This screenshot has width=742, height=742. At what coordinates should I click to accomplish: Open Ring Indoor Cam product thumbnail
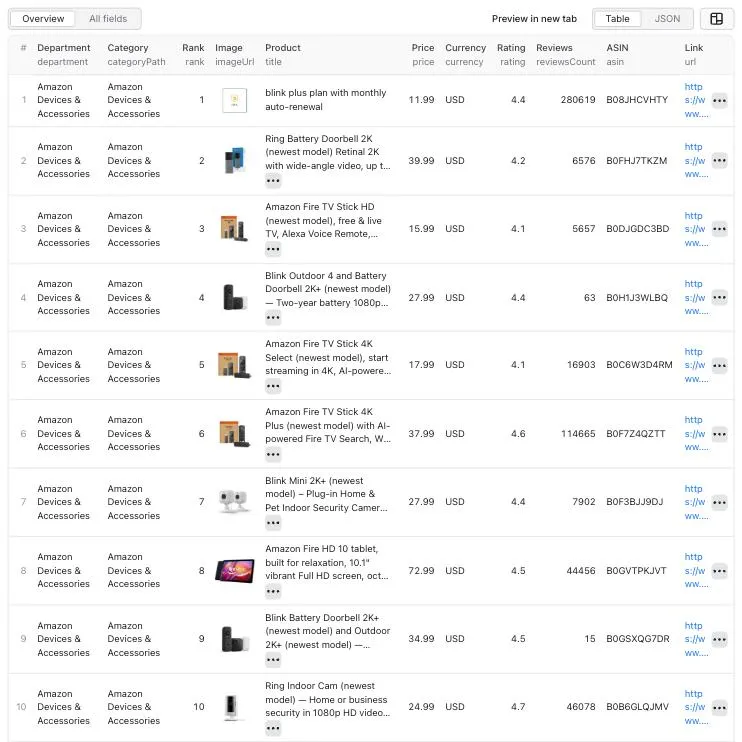(231, 707)
